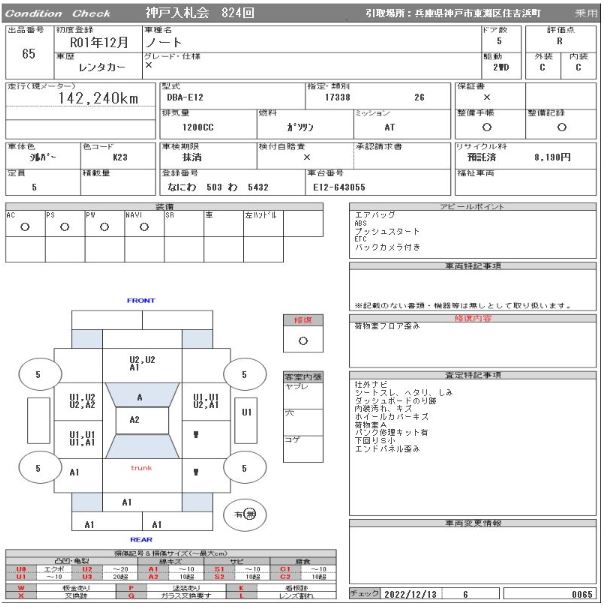Image resolution: width=608 pixels, height=609 pixels.
Task: Toggle the PS equipment circle mark
Action: (x=64, y=227)
